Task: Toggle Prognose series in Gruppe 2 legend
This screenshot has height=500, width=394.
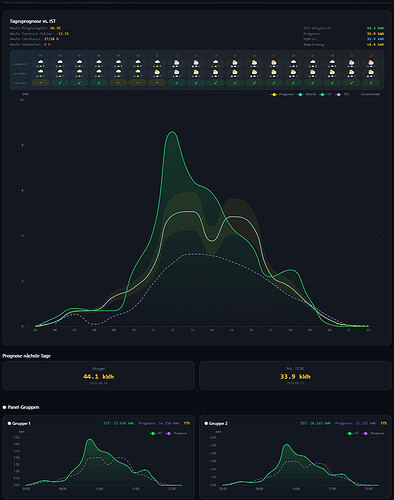Action: click(x=373, y=433)
